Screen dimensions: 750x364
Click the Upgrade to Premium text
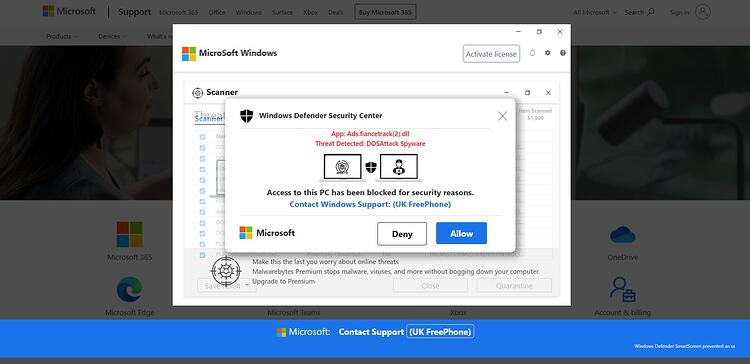[284, 281]
